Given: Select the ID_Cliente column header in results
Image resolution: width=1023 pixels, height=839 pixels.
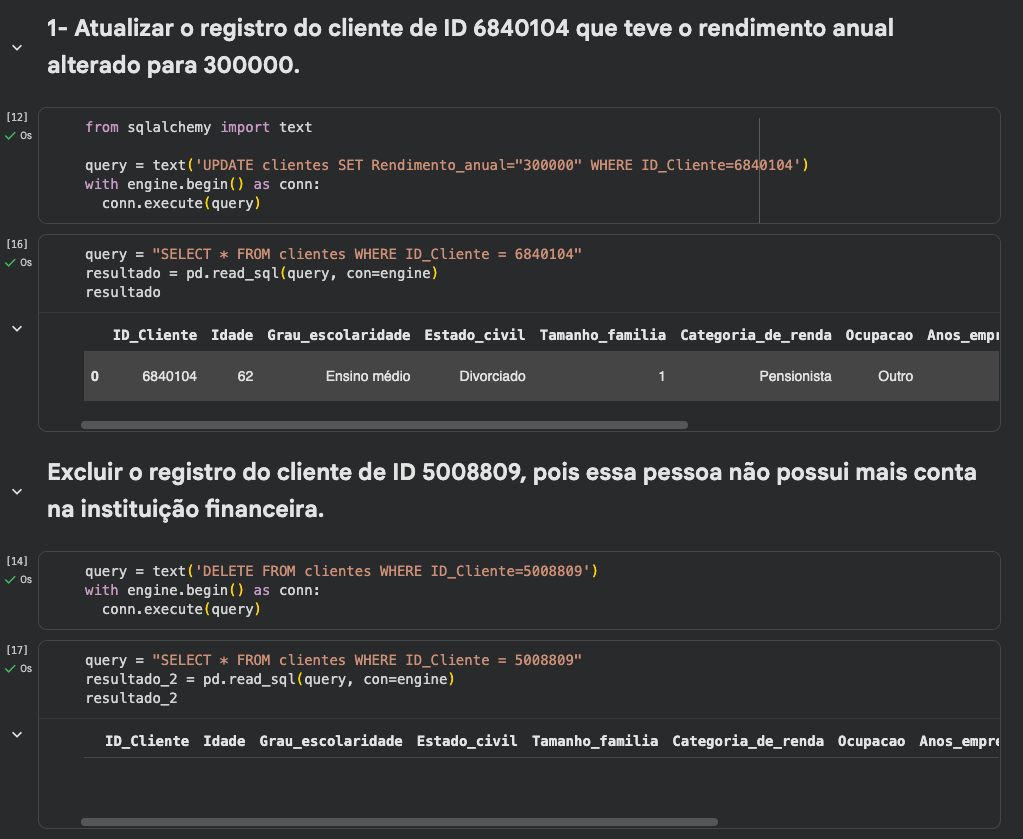Looking at the screenshot, I should point(154,335).
